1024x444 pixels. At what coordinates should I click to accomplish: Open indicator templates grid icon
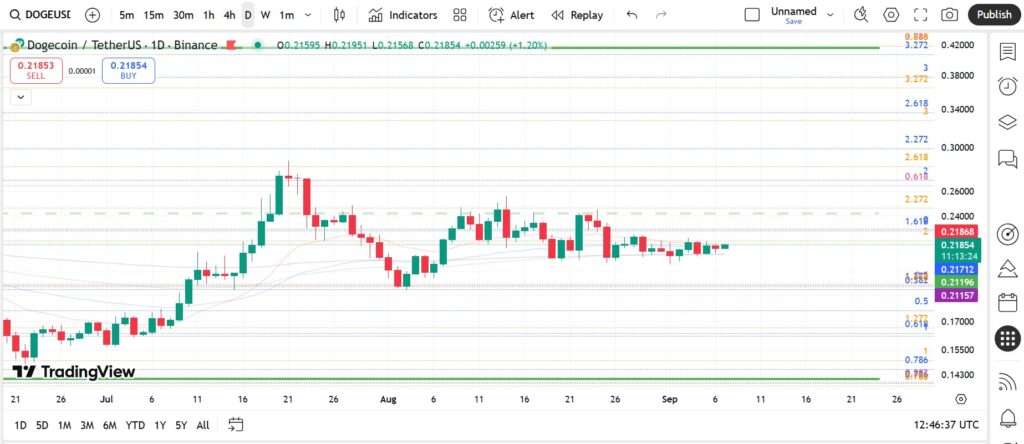pos(460,14)
